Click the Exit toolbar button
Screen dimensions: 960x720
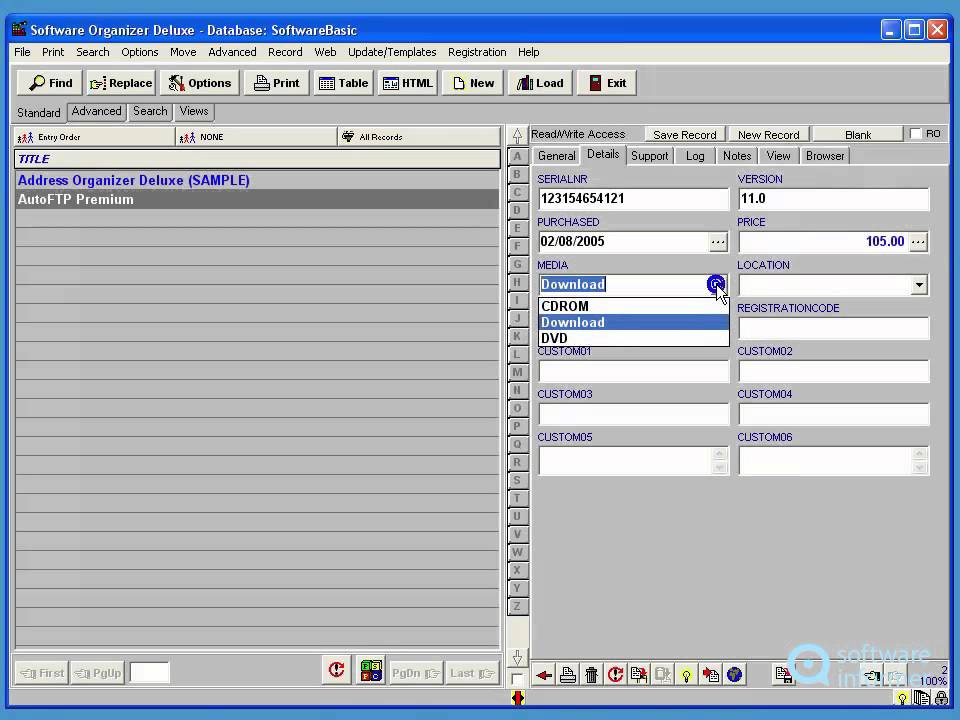tap(607, 83)
